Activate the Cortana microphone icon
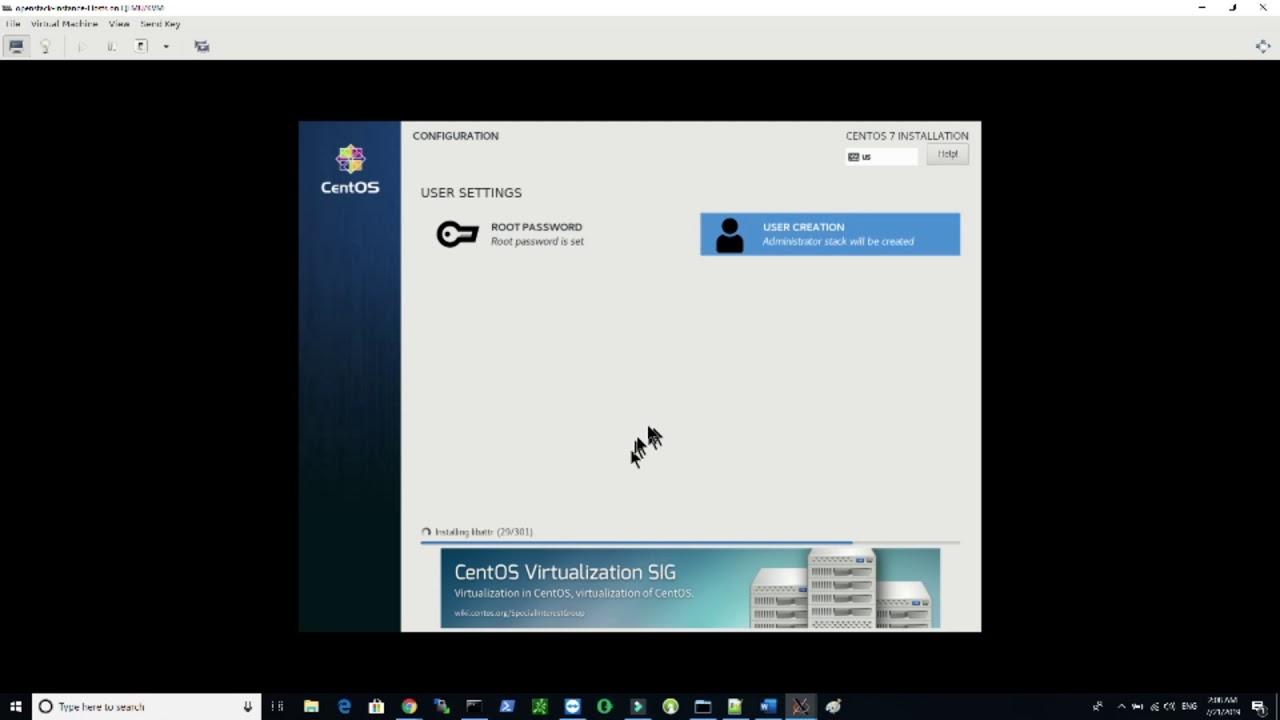 tap(247, 706)
